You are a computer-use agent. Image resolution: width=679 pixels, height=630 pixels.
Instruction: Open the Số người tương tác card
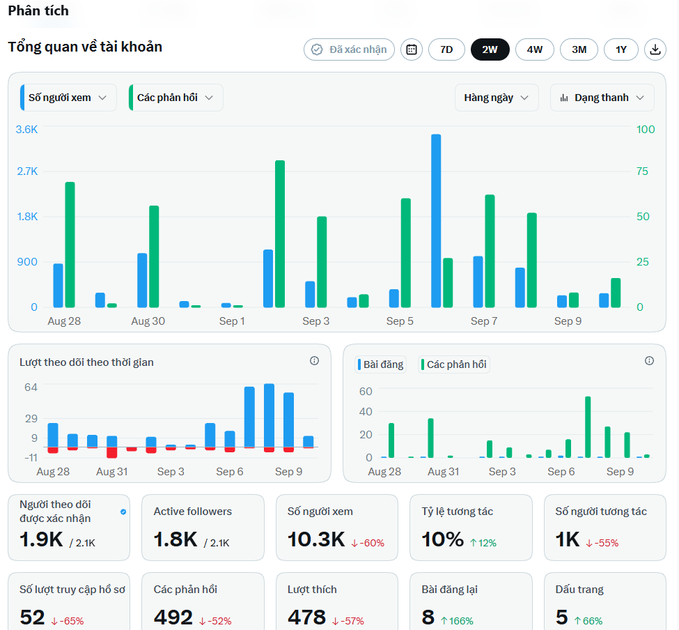pyautogui.click(x=605, y=527)
